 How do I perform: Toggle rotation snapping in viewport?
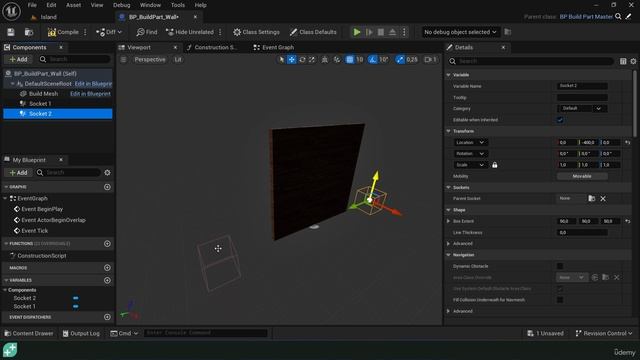[x=373, y=60]
